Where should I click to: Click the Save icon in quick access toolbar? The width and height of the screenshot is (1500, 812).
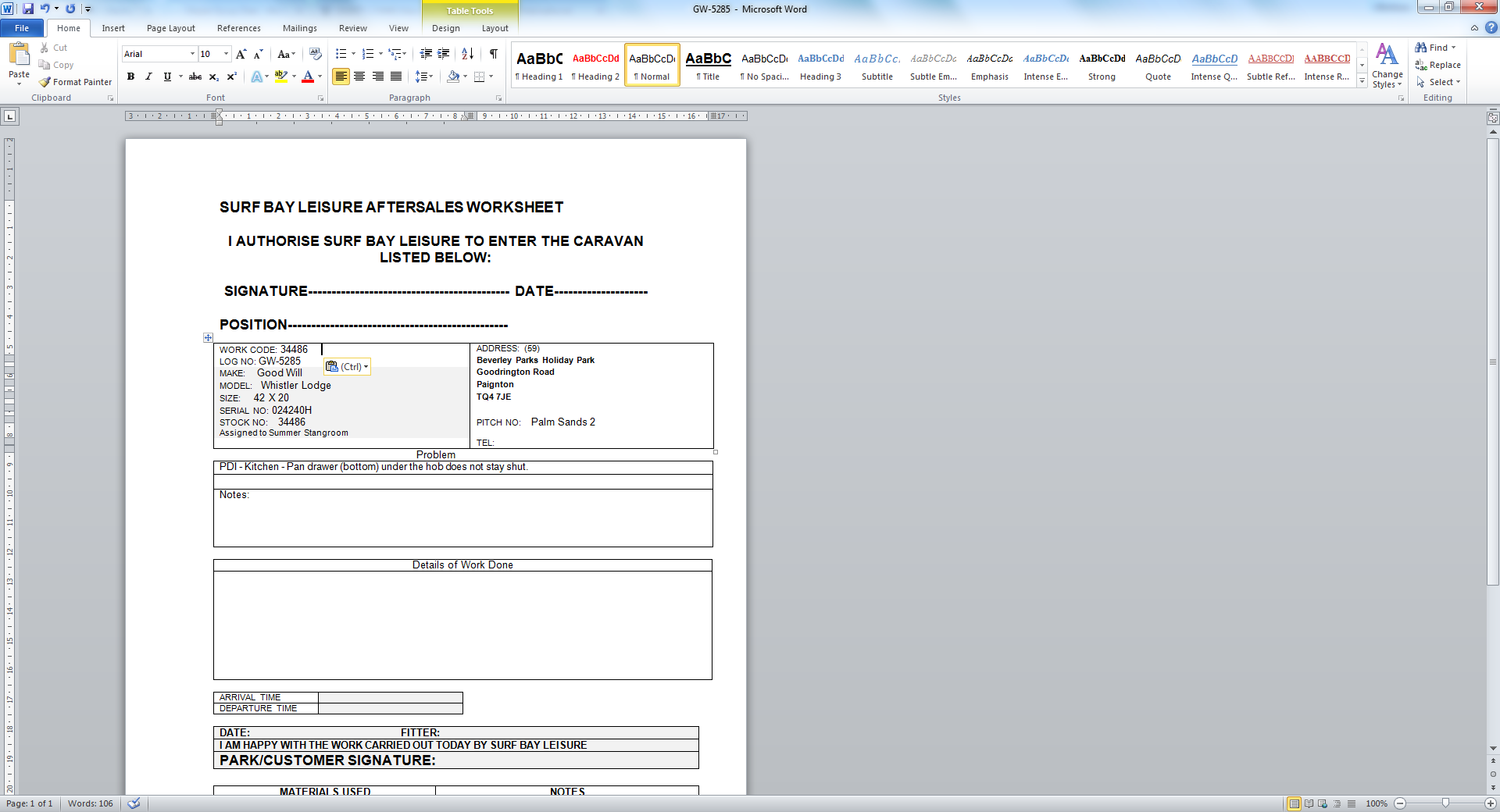(28, 9)
